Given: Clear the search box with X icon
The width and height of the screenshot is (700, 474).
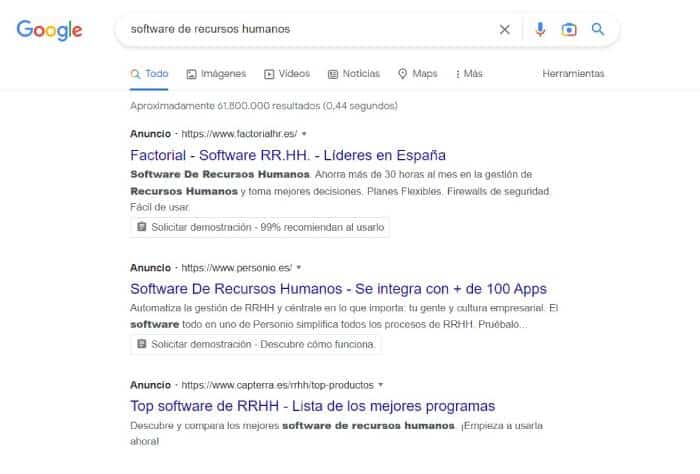Looking at the screenshot, I should coord(504,29).
